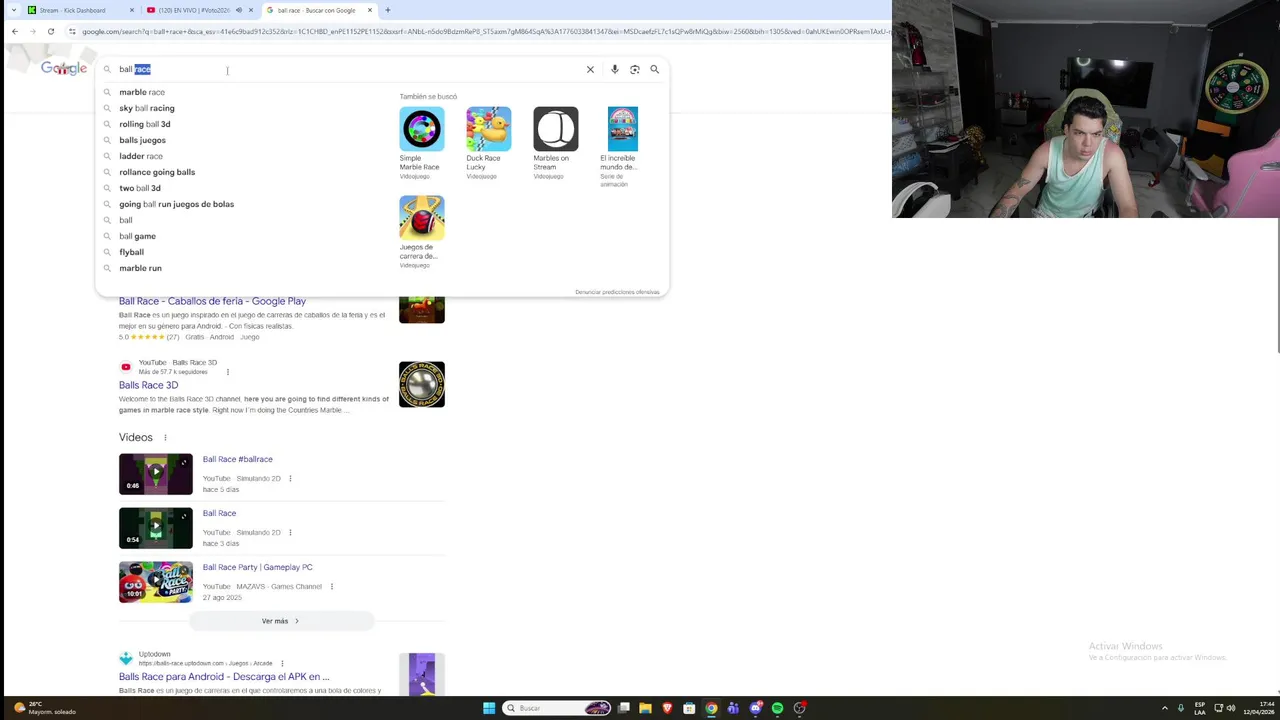Open the Balls Race 3D channel logo thumbnail
The image size is (1280, 720).
pyautogui.click(x=421, y=384)
